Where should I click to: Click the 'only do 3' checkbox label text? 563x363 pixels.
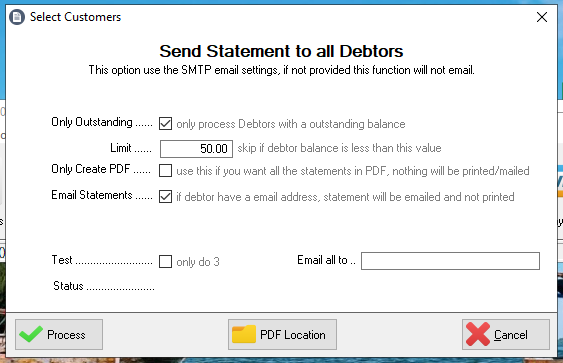point(197,262)
